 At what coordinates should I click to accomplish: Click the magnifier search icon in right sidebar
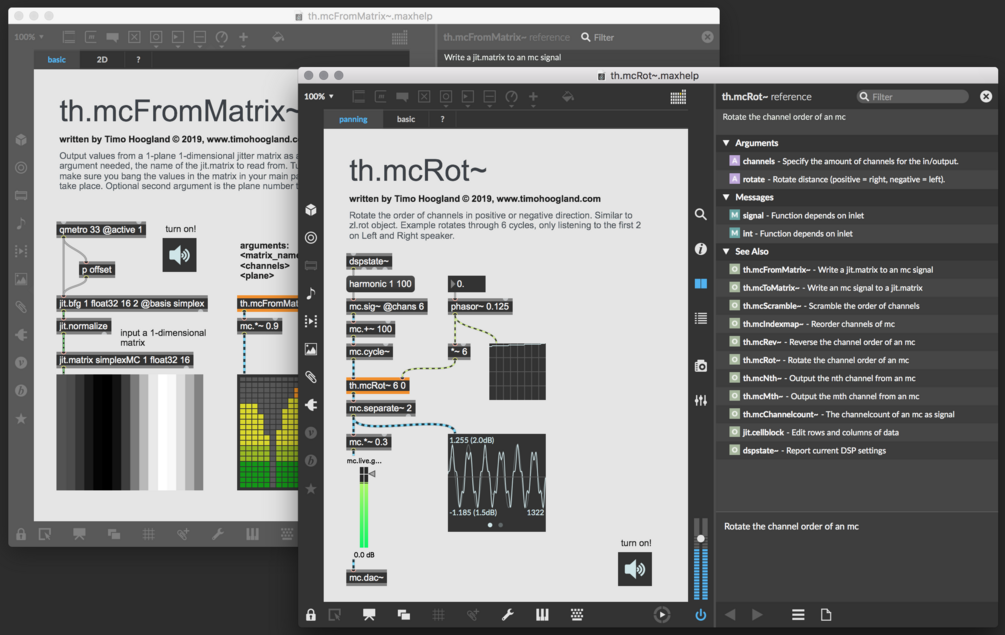[701, 214]
